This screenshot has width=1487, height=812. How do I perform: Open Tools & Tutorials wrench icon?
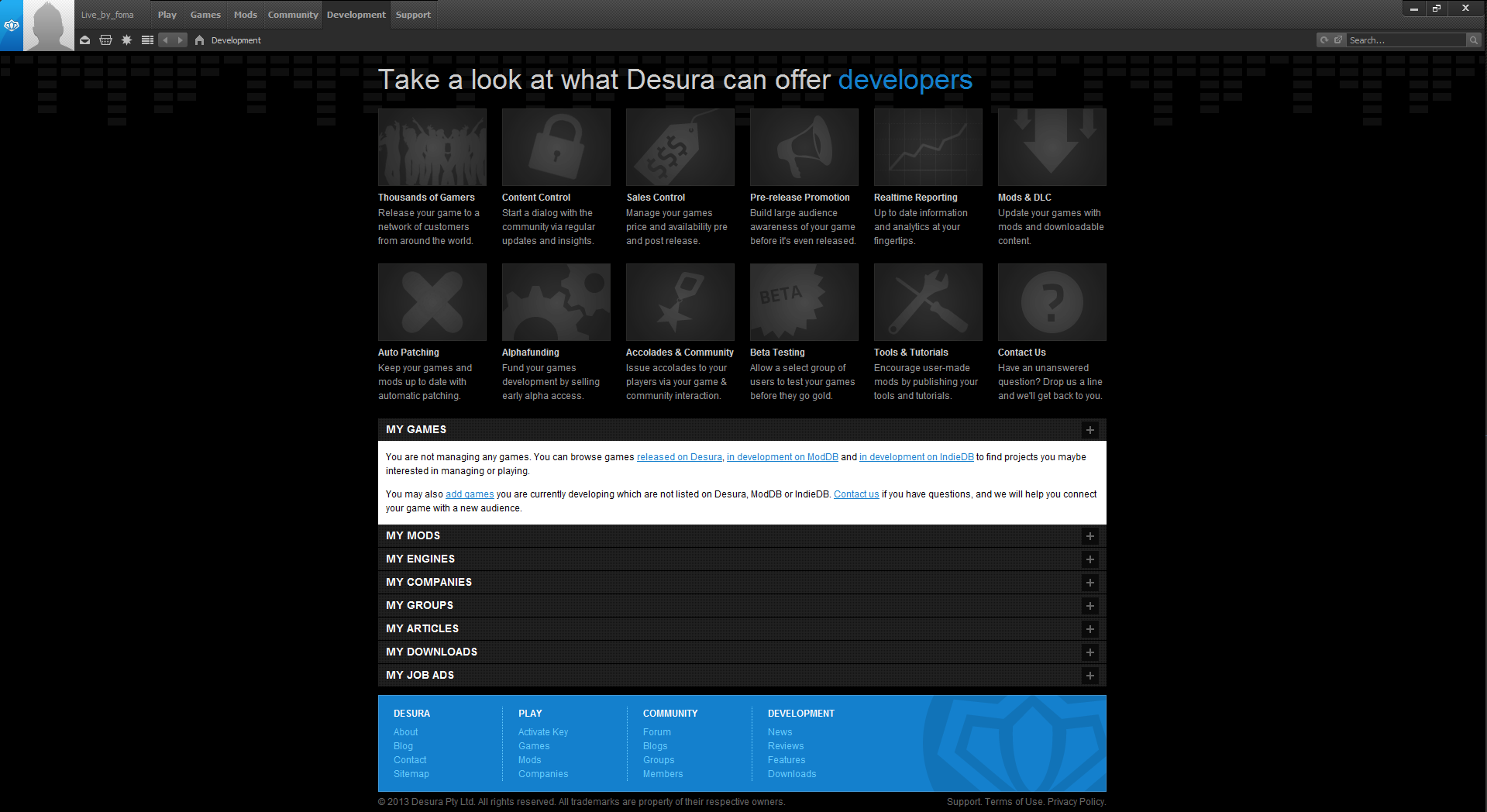click(x=928, y=302)
